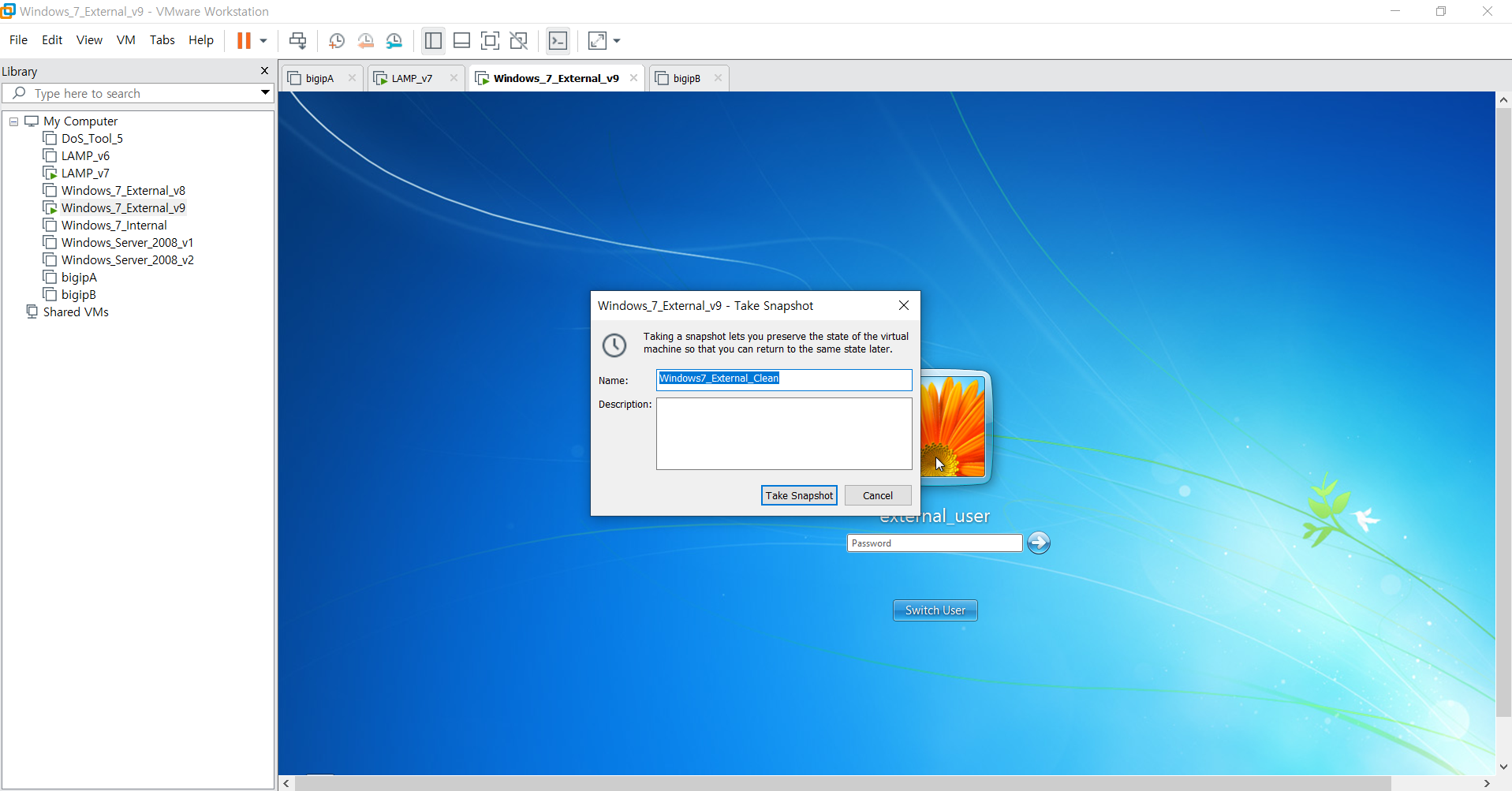Cancel the Take Snapshot dialog
The width and height of the screenshot is (1512, 791).
pos(878,495)
